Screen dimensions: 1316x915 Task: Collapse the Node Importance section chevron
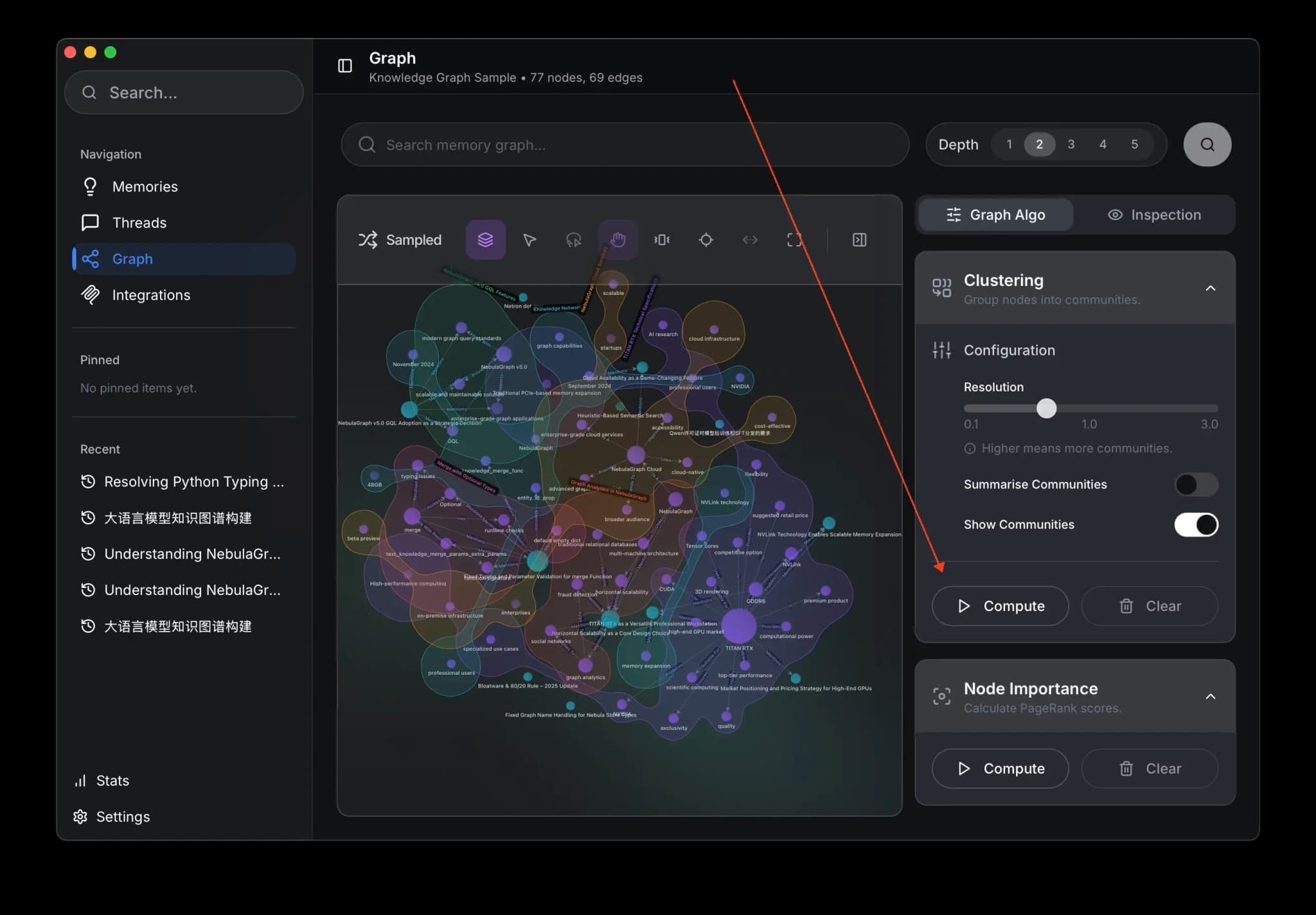pos(1210,697)
